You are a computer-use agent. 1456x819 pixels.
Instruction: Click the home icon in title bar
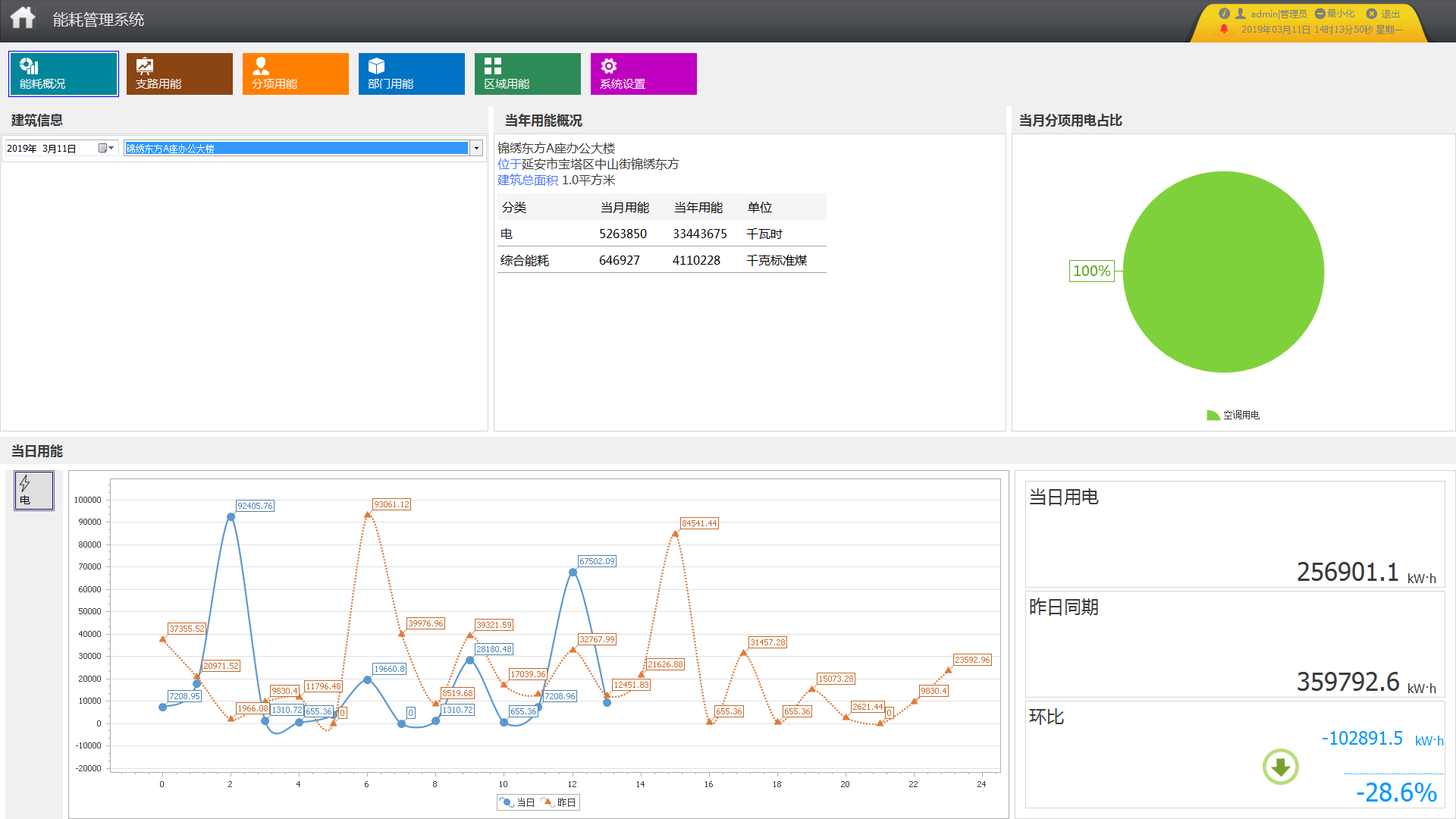(x=23, y=18)
